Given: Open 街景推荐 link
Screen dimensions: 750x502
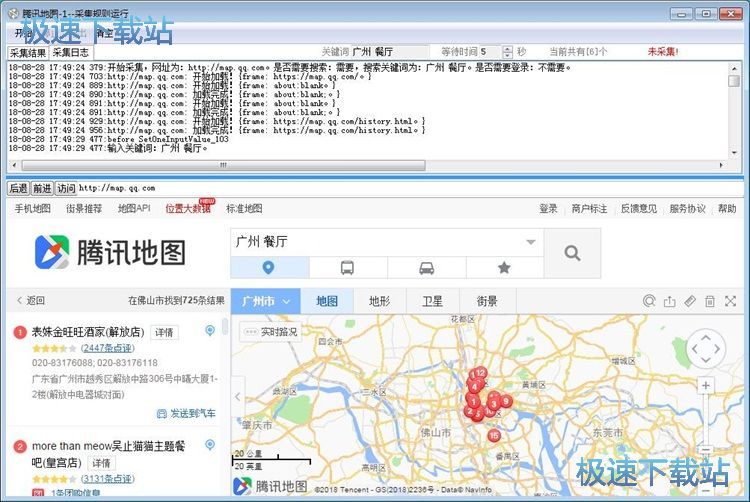Looking at the screenshot, I should click(84, 209).
